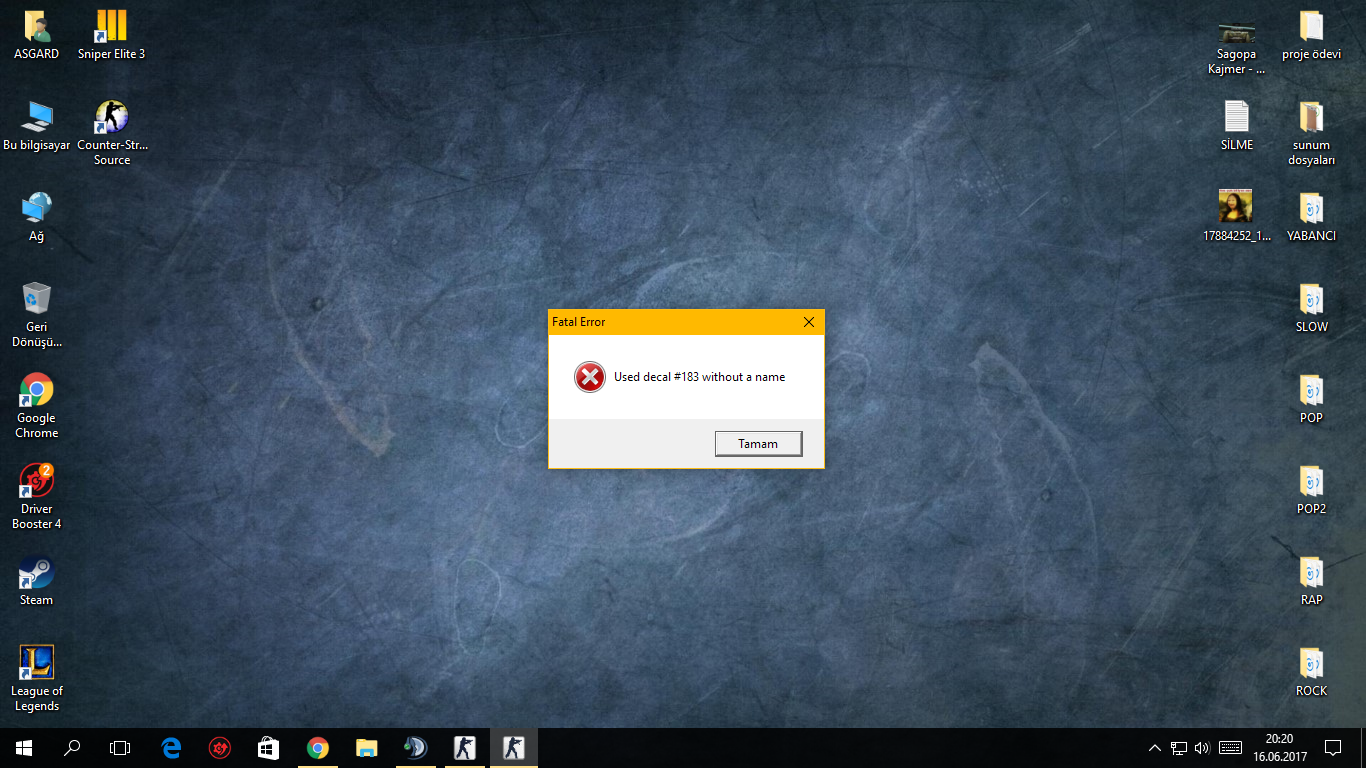Select the League of Legends shortcut
1366x768 pixels.
pyautogui.click(x=37, y=679)
